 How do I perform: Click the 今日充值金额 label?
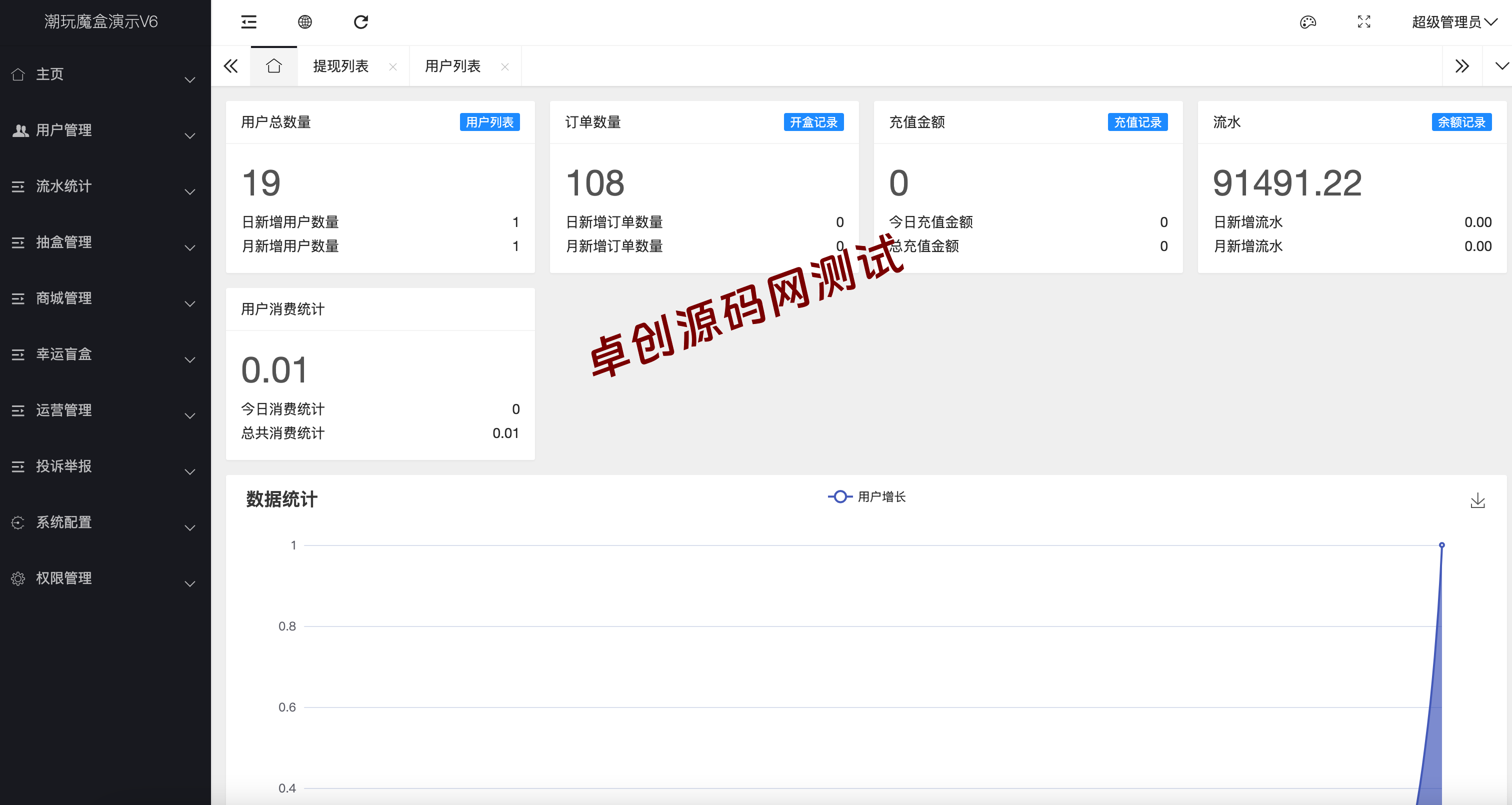coord(931,222)
